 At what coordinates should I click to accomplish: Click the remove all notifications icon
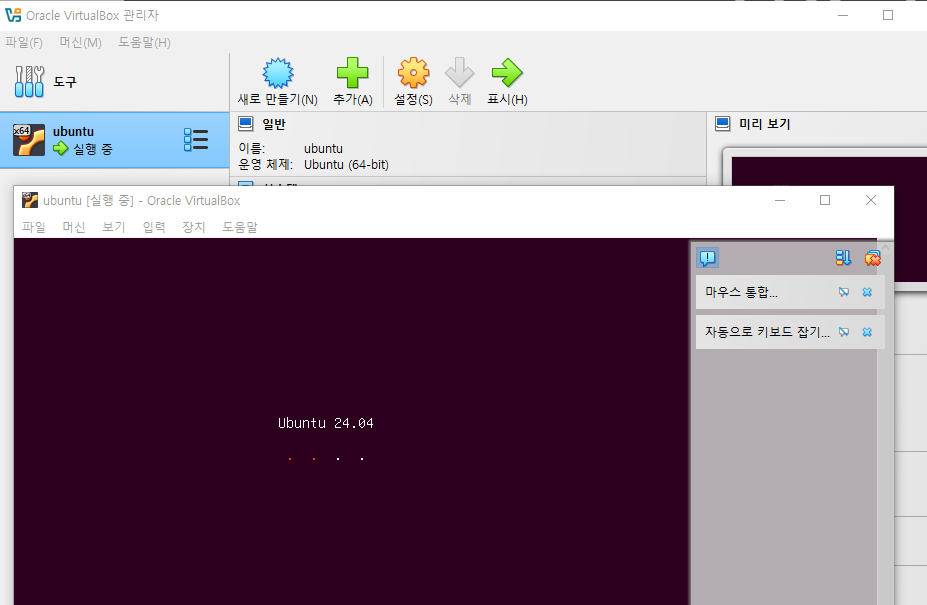(873, 258)
